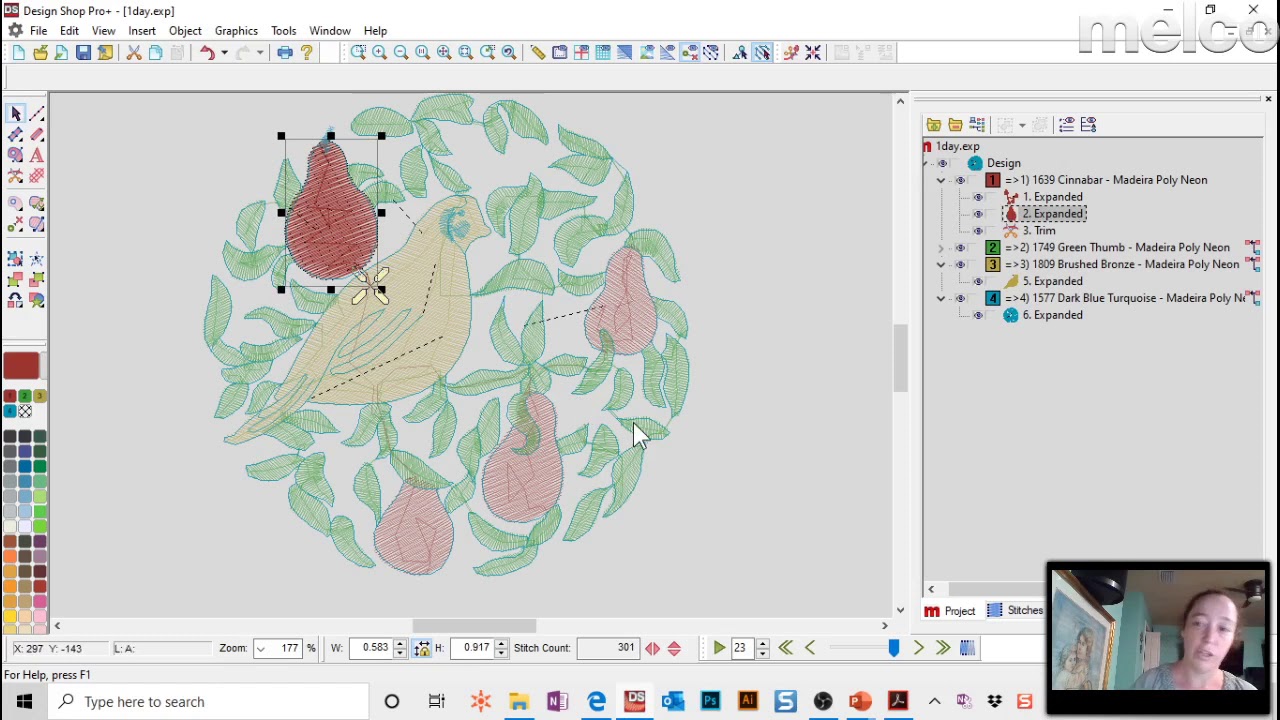1280x720 pixels.
Task: Click the Save disk icon
Action: (x=83, y=53)
